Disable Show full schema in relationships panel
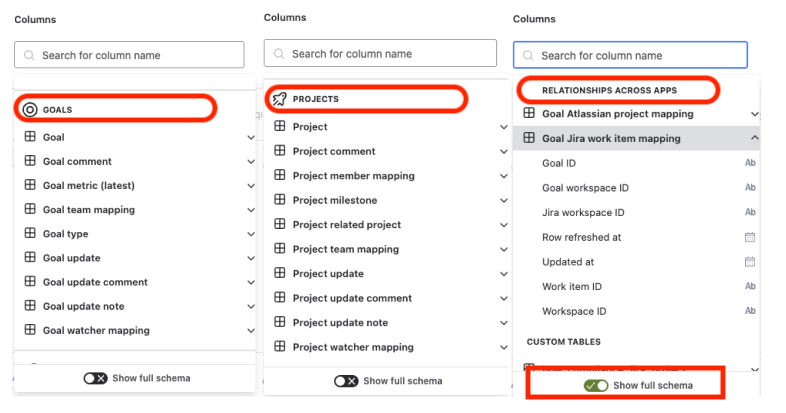This screenshot has width=786, height=413. [x=596, y=386]
